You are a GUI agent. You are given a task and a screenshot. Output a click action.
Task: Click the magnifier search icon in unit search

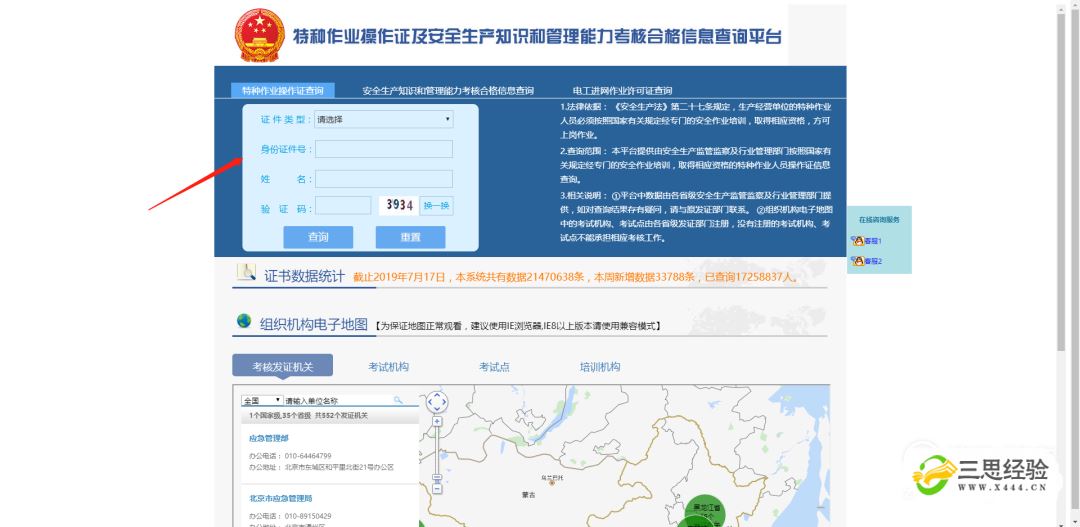pyautogui.click(x=398, y=400)
